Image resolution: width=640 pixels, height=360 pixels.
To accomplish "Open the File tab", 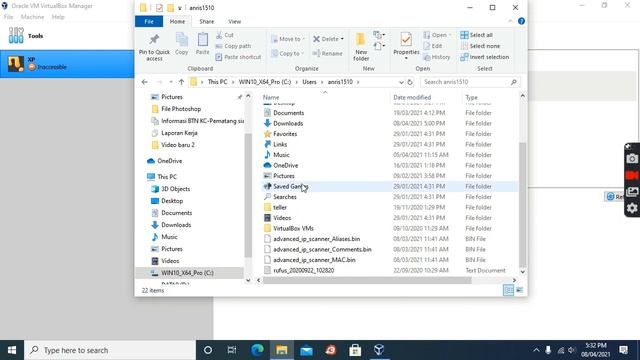I will pyautogui.click(x=149, y=21).
